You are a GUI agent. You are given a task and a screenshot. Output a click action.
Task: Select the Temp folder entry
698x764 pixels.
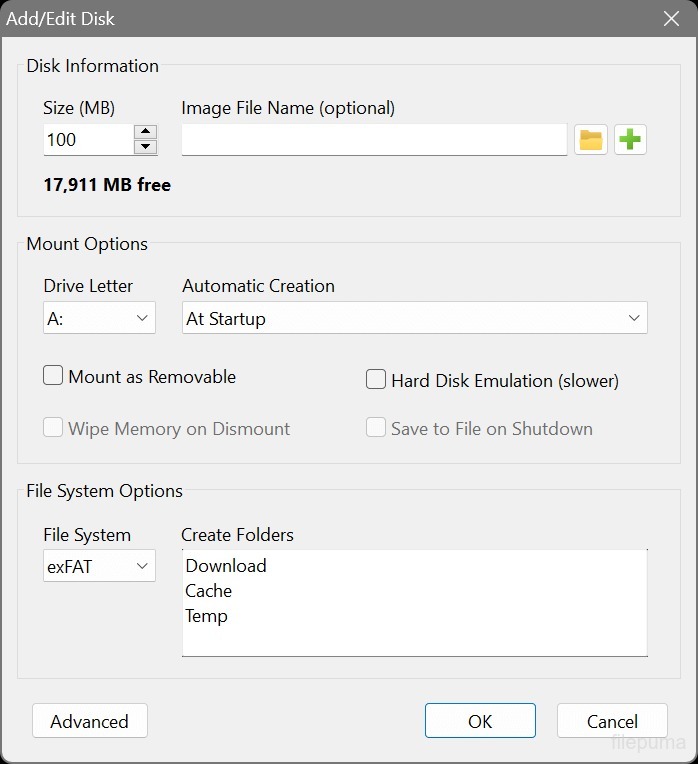point(207,616)
